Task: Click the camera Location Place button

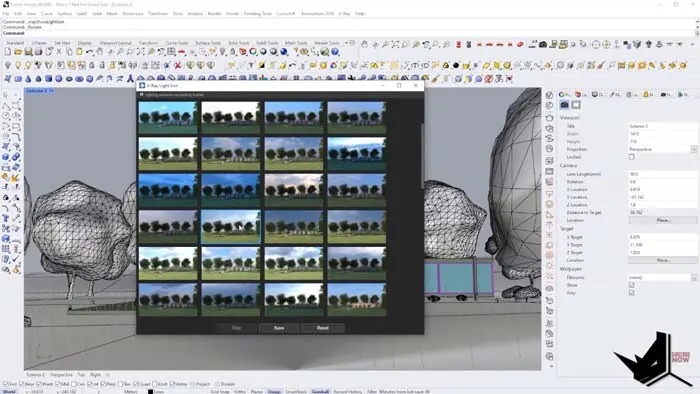Action: tap(663, 220)
